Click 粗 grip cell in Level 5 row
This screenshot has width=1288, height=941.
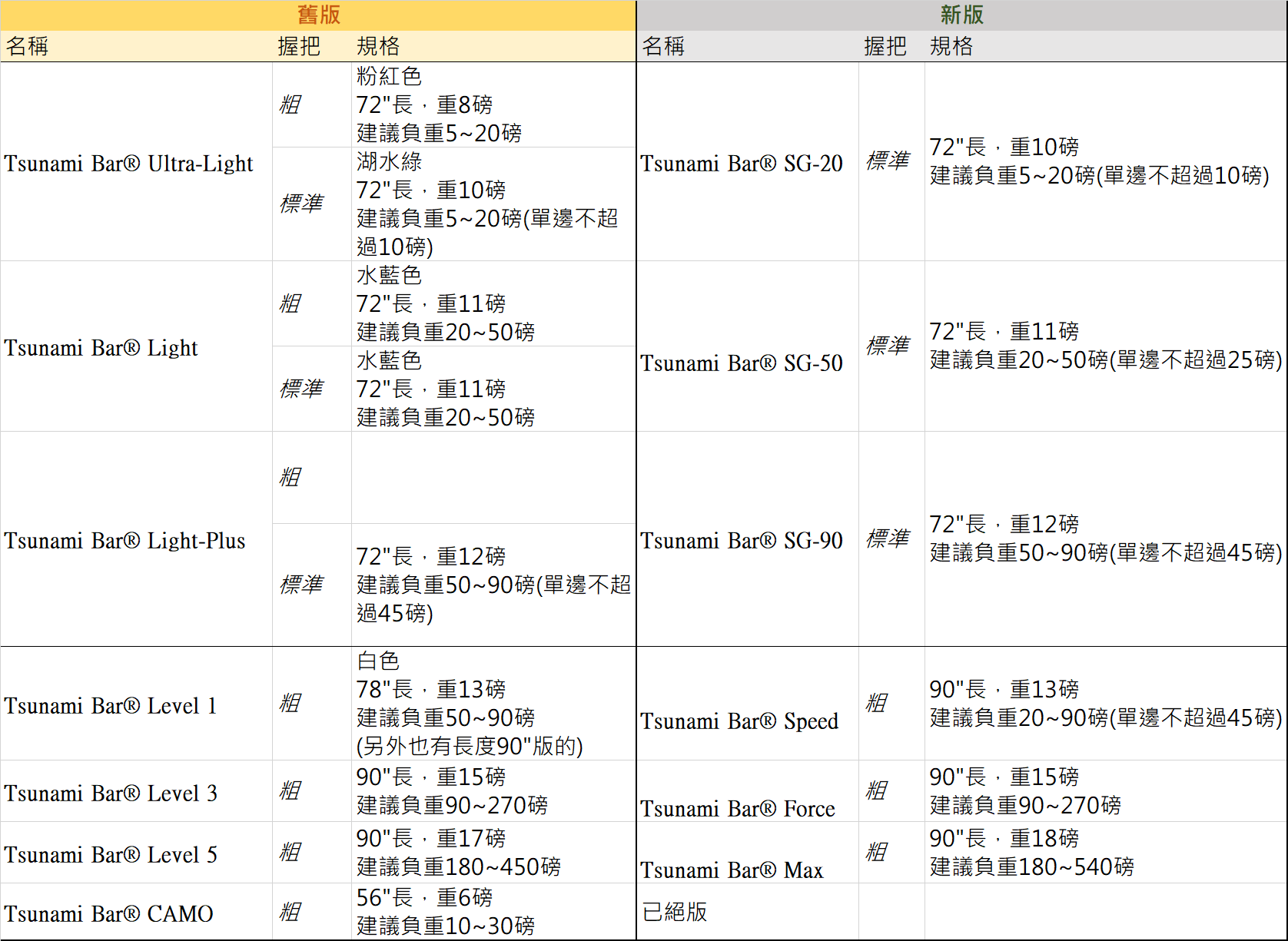(x=312, y=853)
